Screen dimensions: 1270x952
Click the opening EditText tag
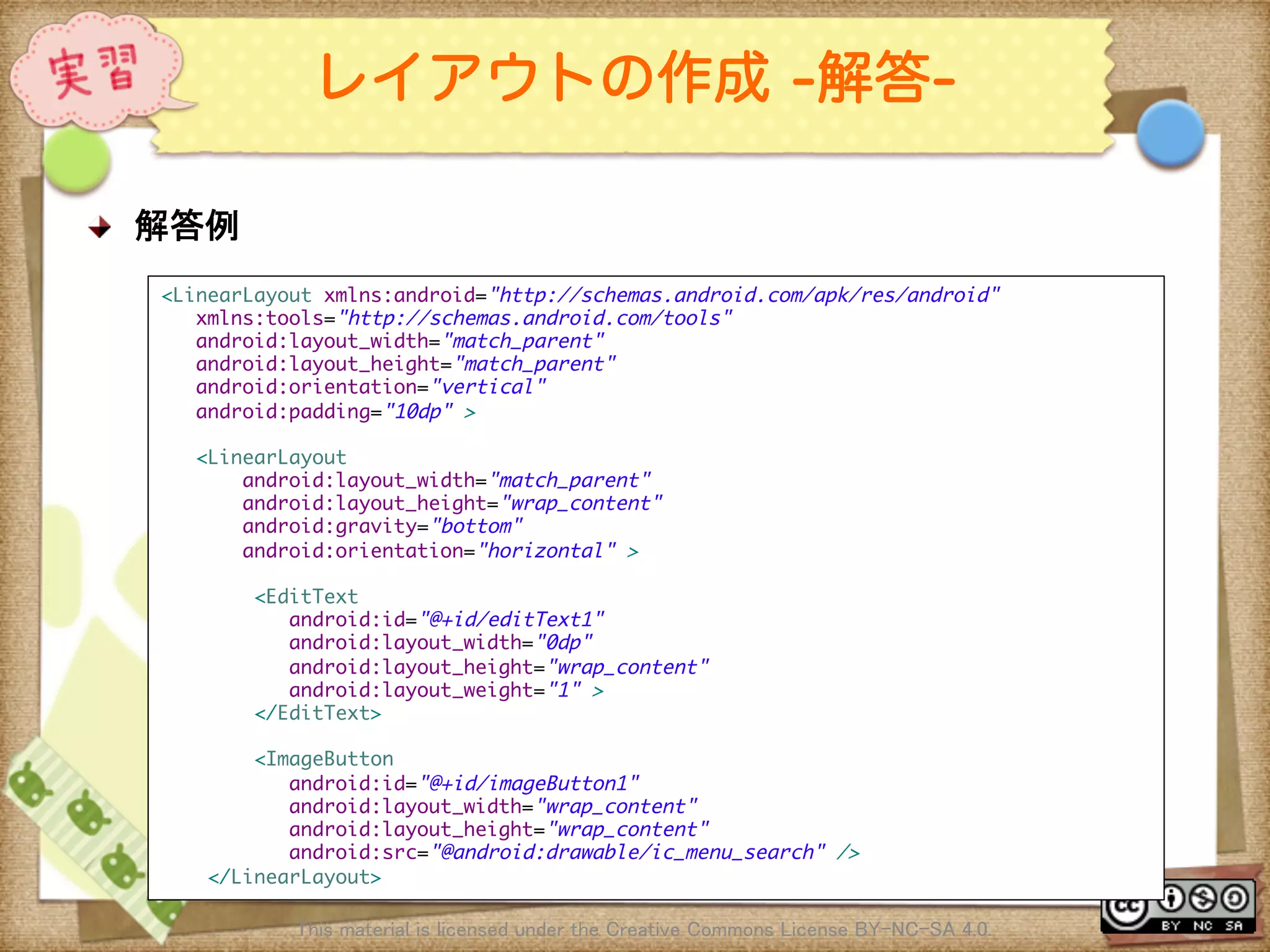pos(306,596)
